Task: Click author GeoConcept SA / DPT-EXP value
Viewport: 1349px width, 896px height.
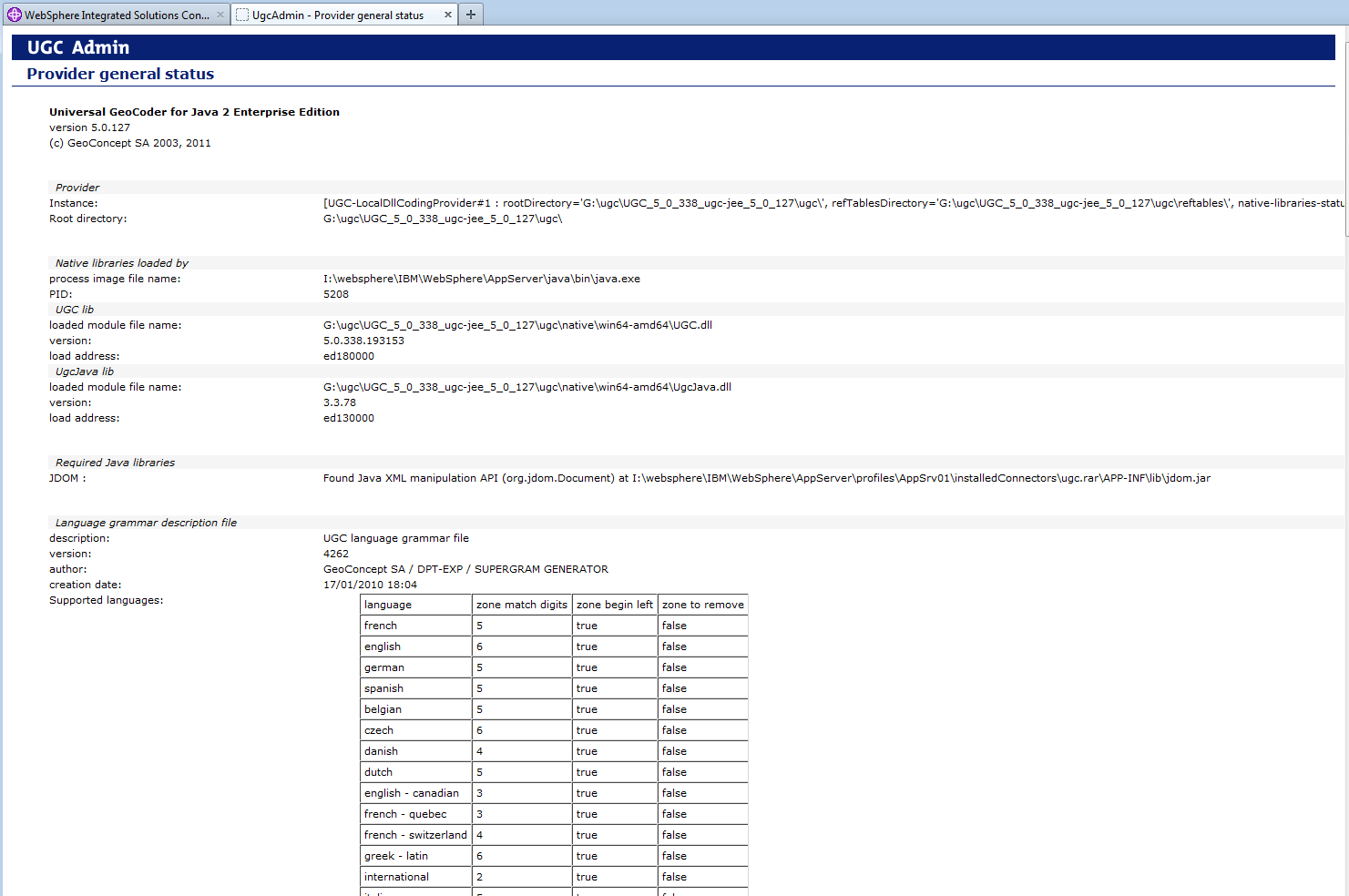Action: tap(465, 569)
